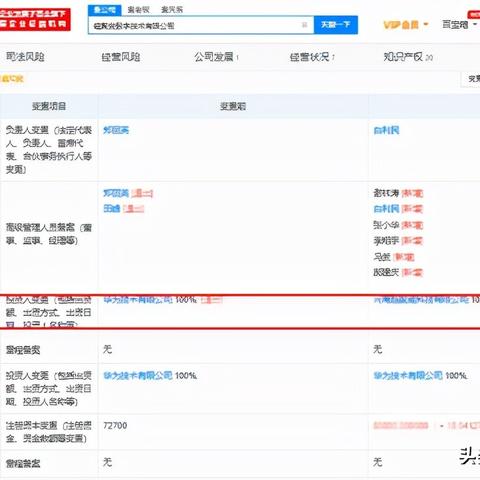
Task: Click the 负责人变更 row label
Action: 49,150
